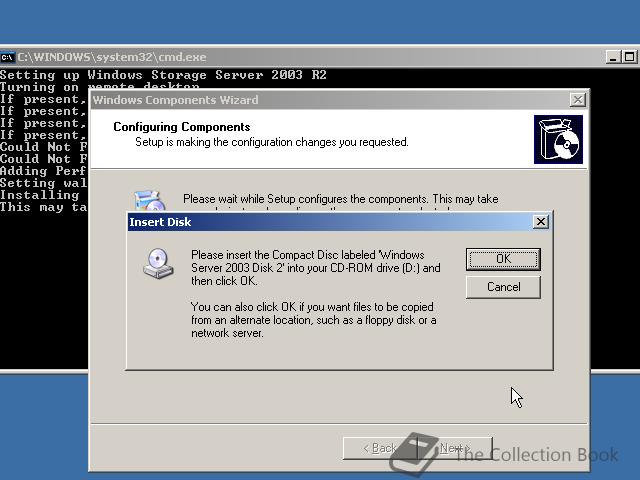Click the 'You can also click OK' paragraph

(x=313, y=320)
